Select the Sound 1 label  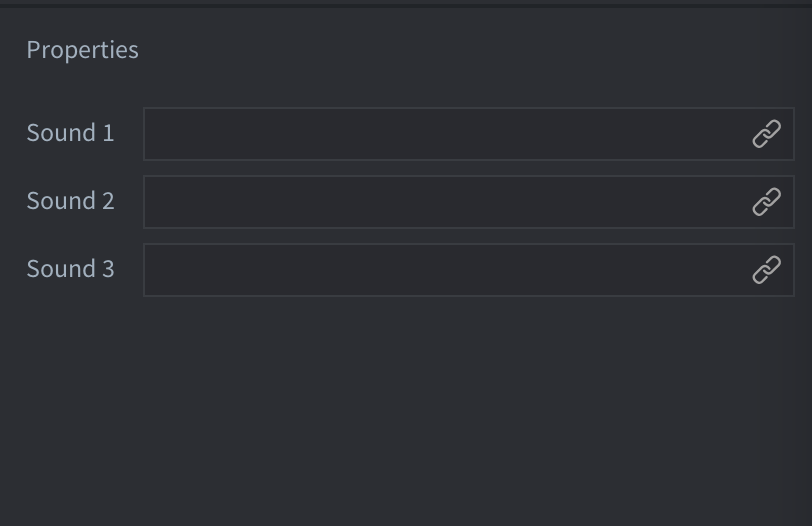tap(70, 133)
